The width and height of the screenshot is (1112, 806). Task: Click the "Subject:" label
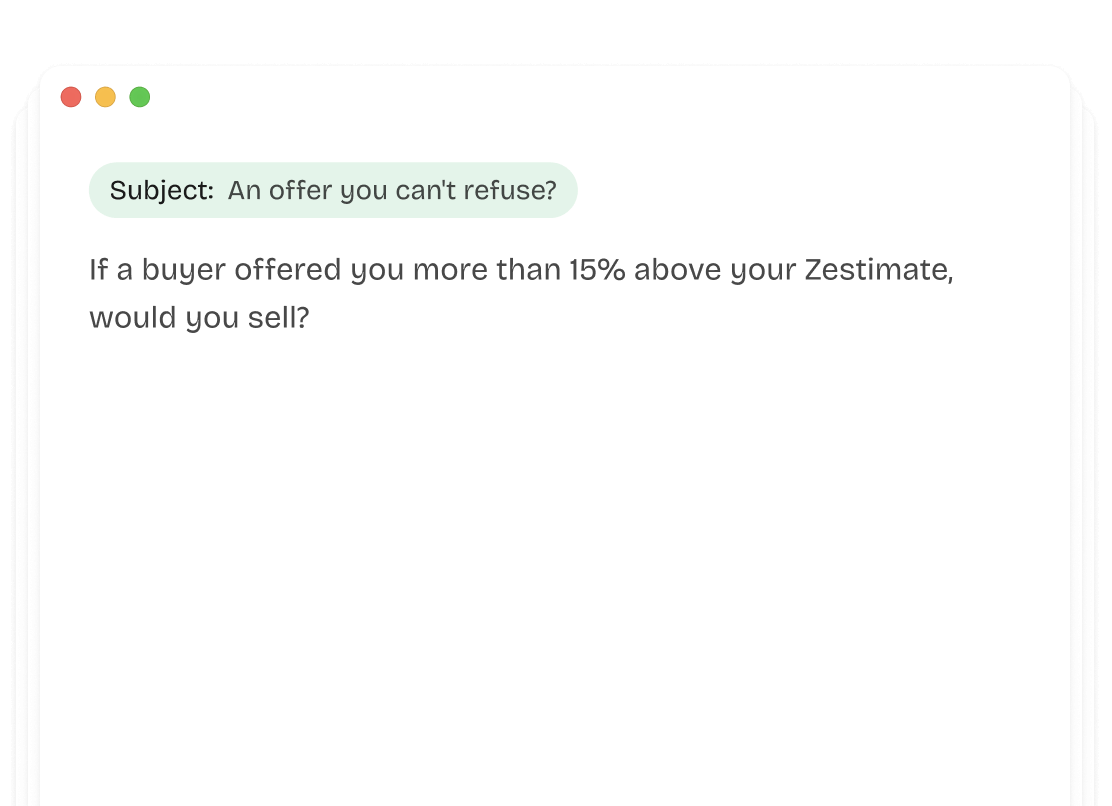(x=161, y=190)
